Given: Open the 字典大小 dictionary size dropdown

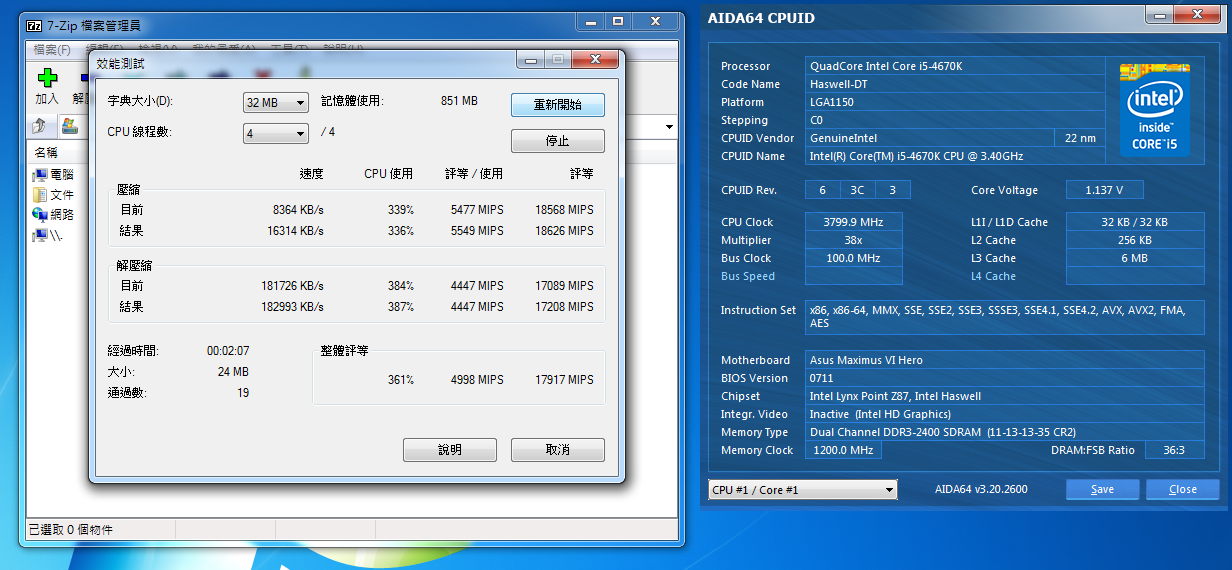Looking at the screenshot, I should (x=276, y=103).
